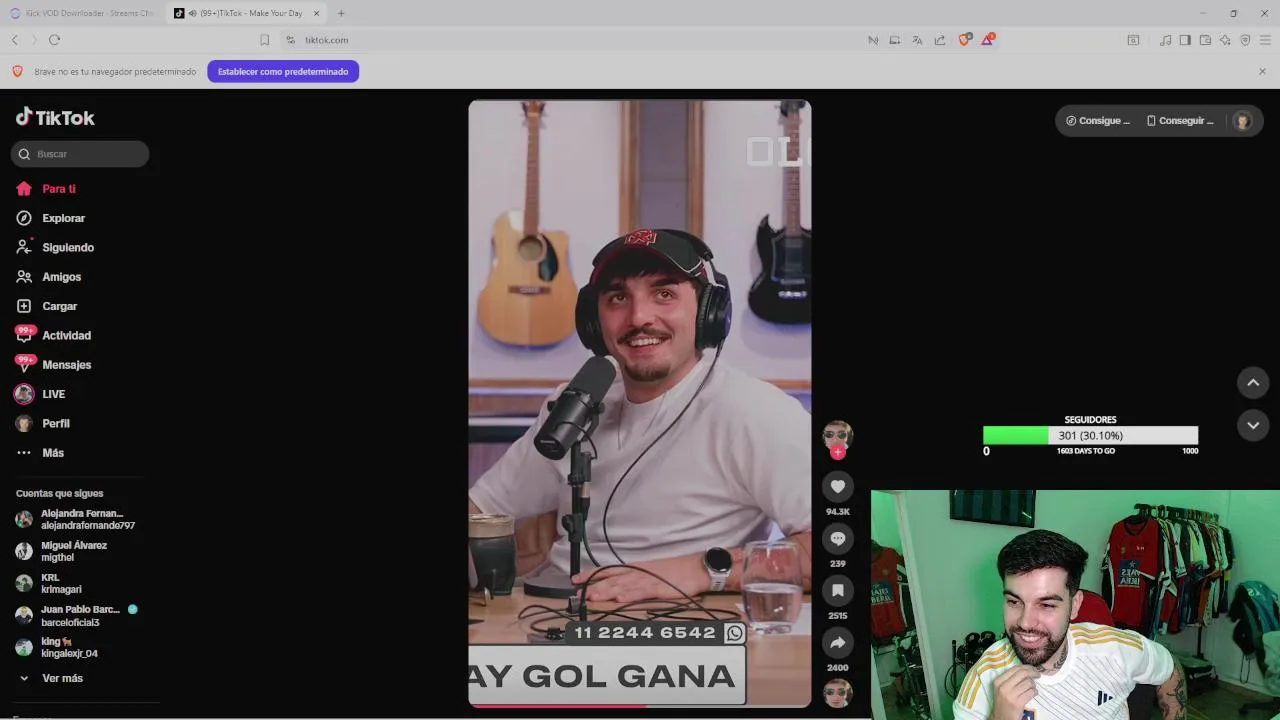Go to the Explorar section
The width and height of the screenshot is (1280, 720).
click(51, 218)
